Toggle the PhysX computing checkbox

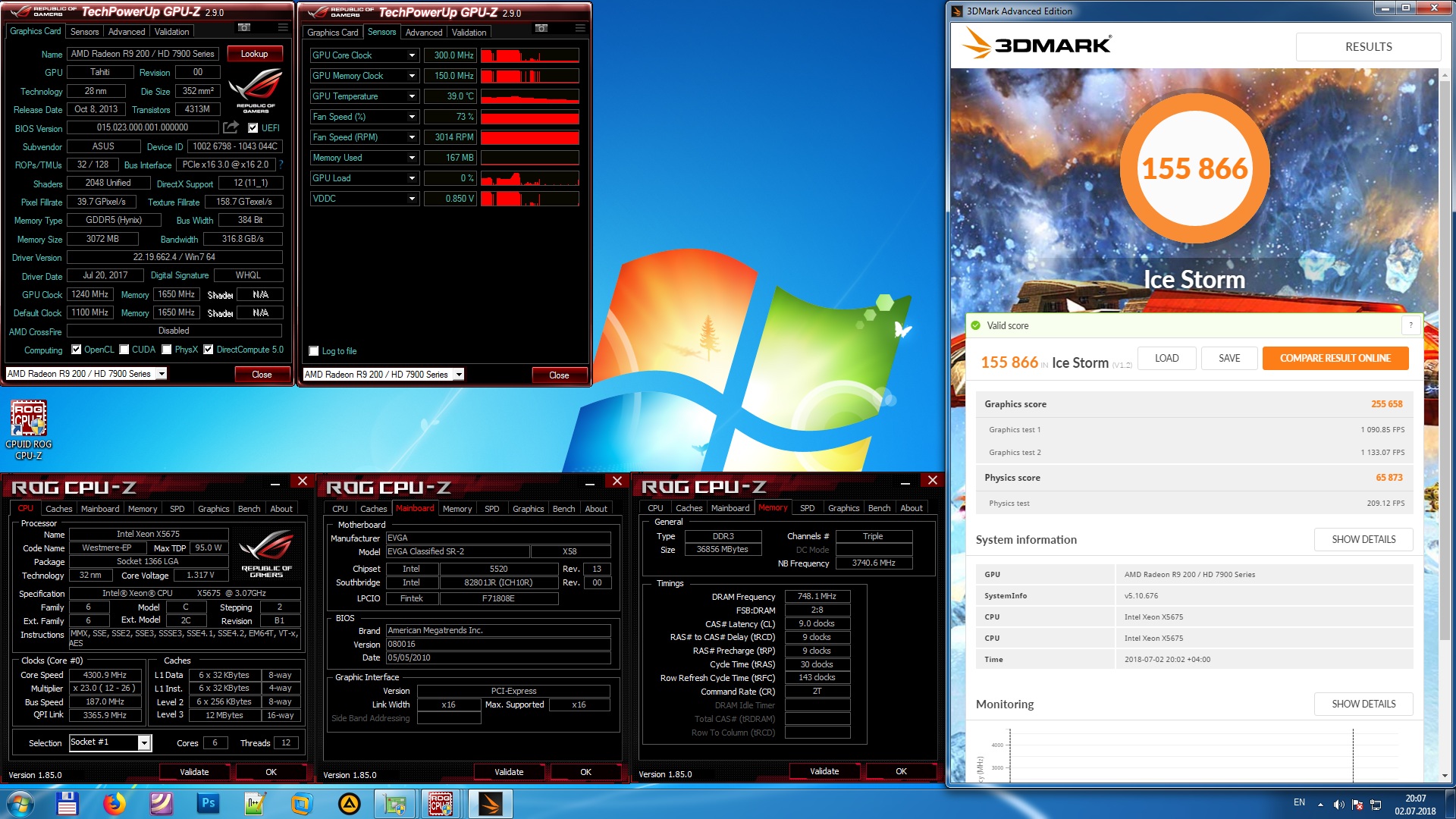167,350
